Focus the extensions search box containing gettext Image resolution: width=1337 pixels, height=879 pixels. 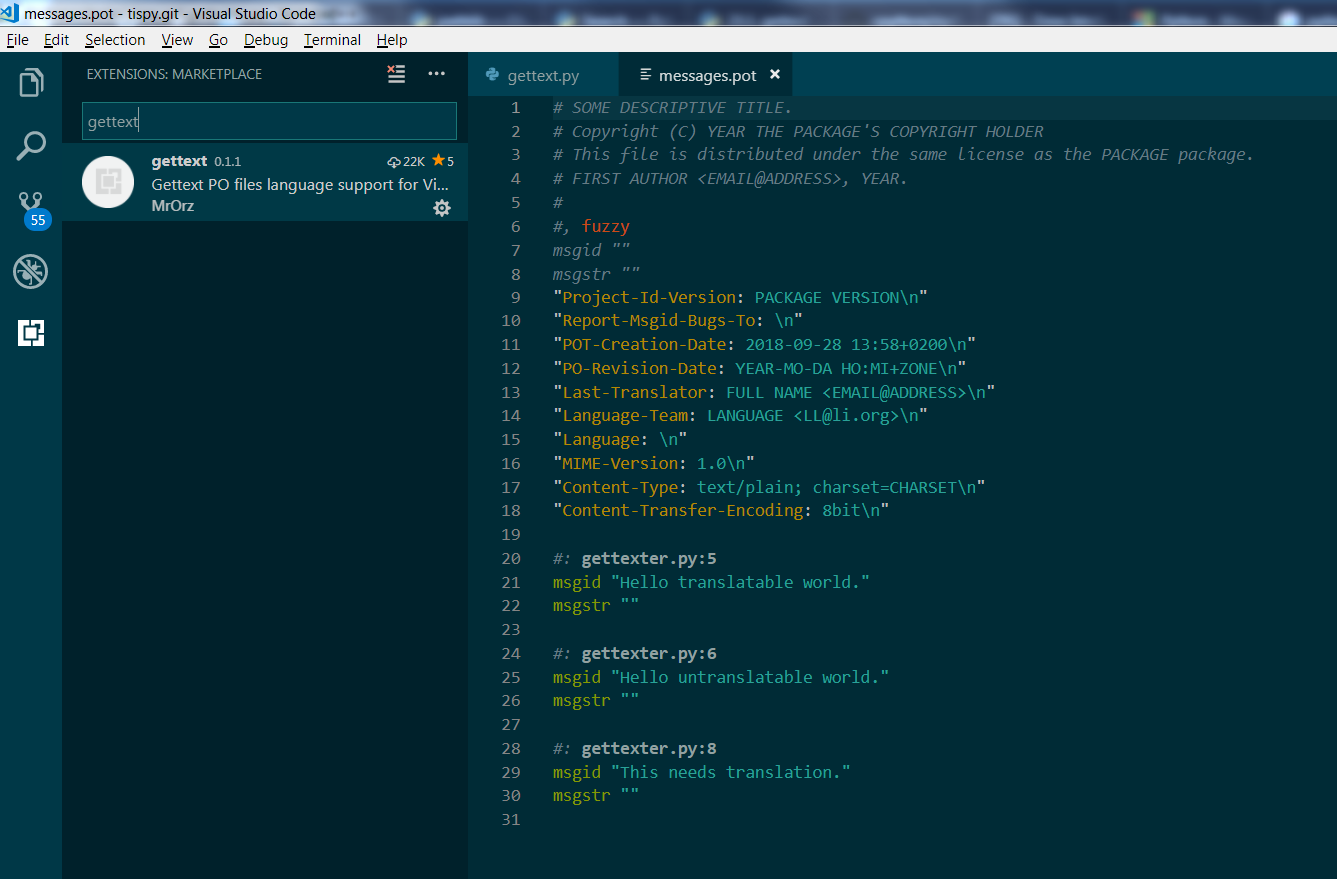269,121
